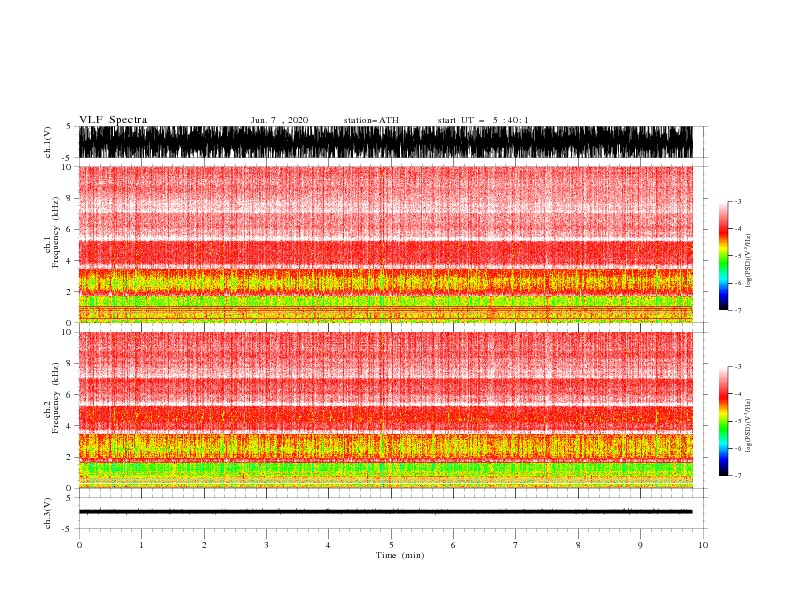The width and height of the screenshot is (792, 612).
Task: Click inside the ch.2 spectrogram panel
Action: coord(385,410)
